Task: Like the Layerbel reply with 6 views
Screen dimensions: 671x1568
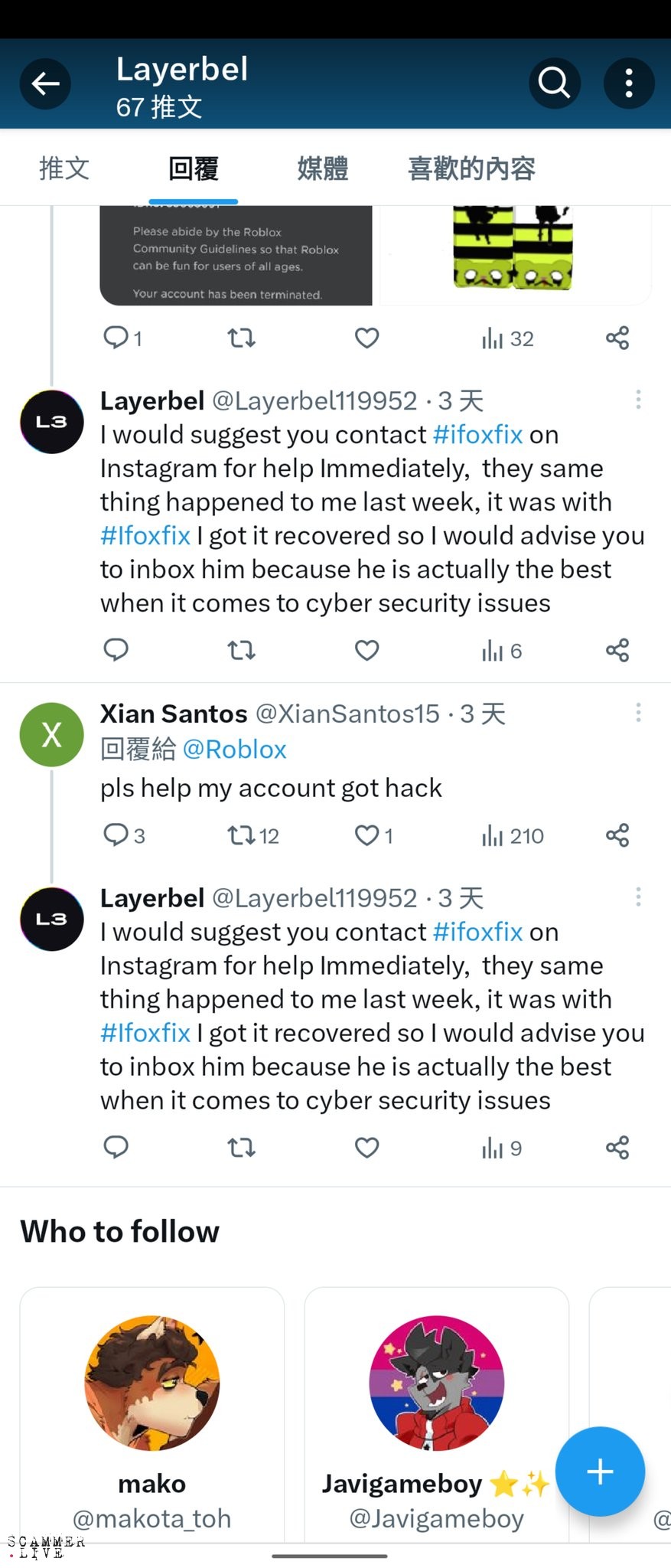Action: coord(367,651)
